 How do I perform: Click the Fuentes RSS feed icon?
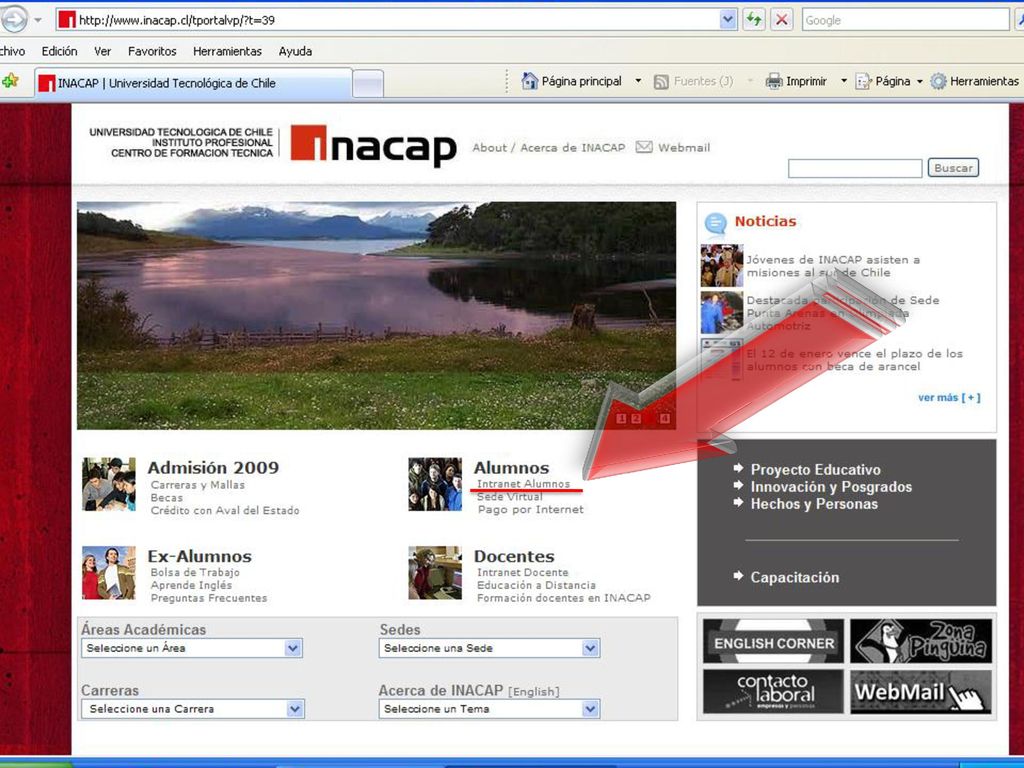point(661,82)
